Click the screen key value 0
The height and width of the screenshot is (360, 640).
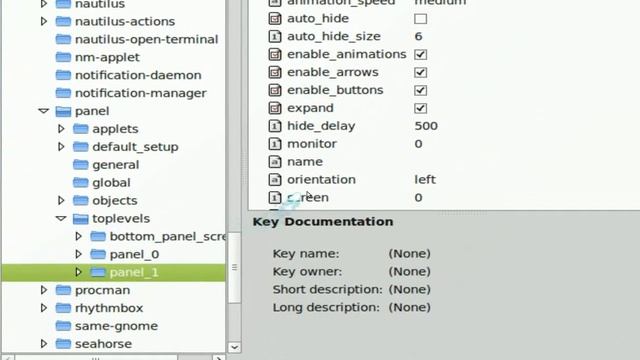click(x=418, y=198)
